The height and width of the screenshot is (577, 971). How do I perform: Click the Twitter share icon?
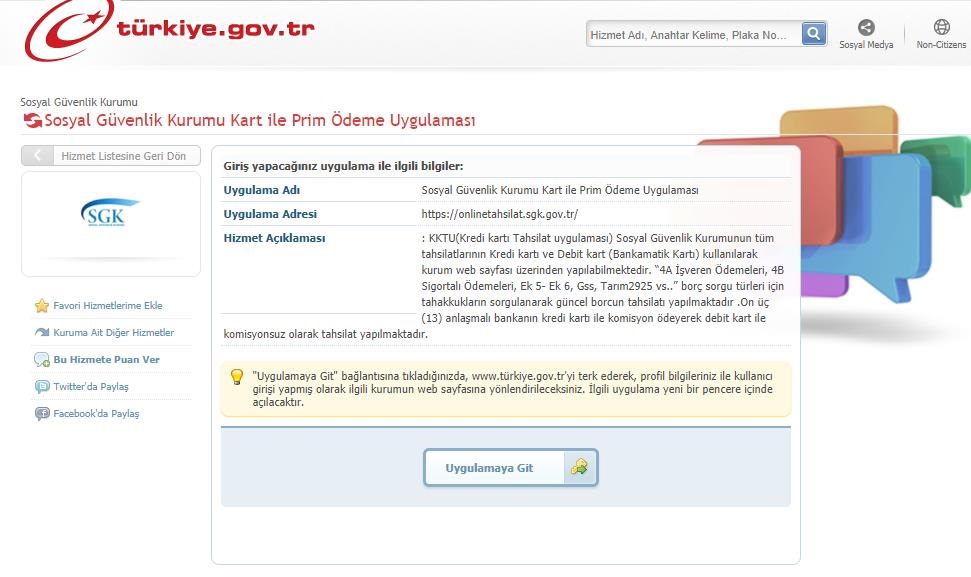coord(42,387)
